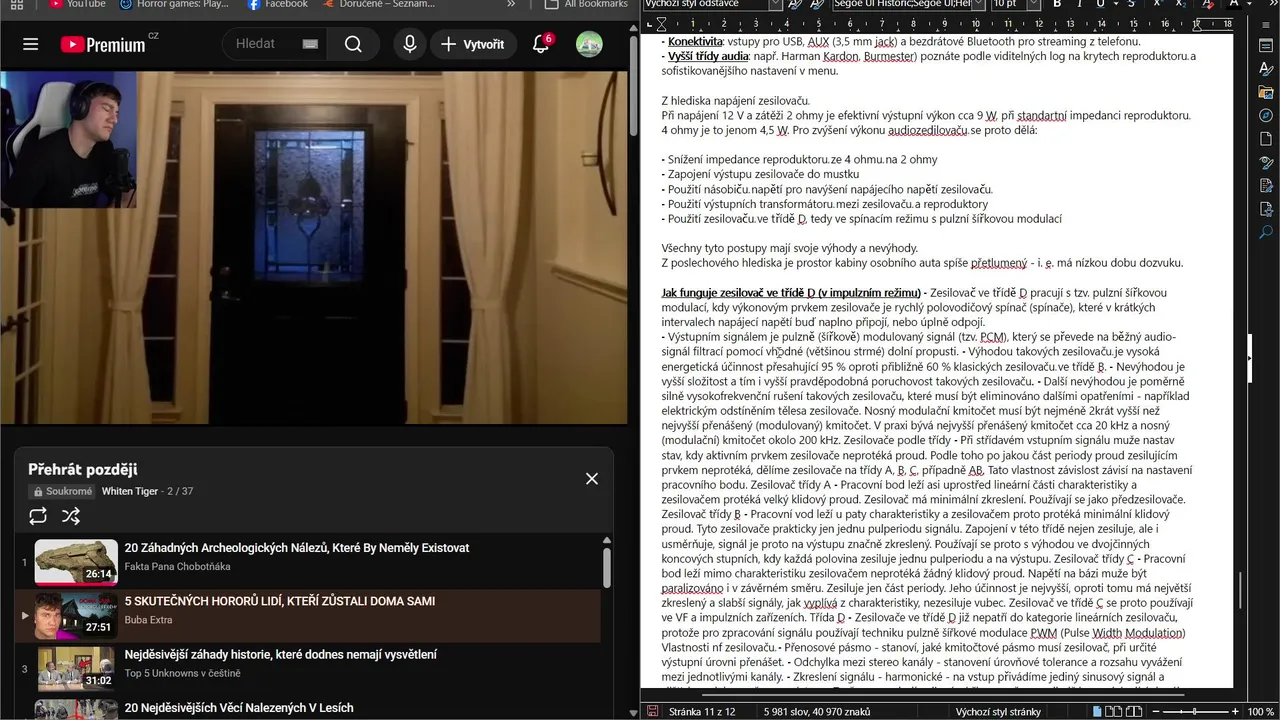Open the Whiten Tiger channel link

130,491
